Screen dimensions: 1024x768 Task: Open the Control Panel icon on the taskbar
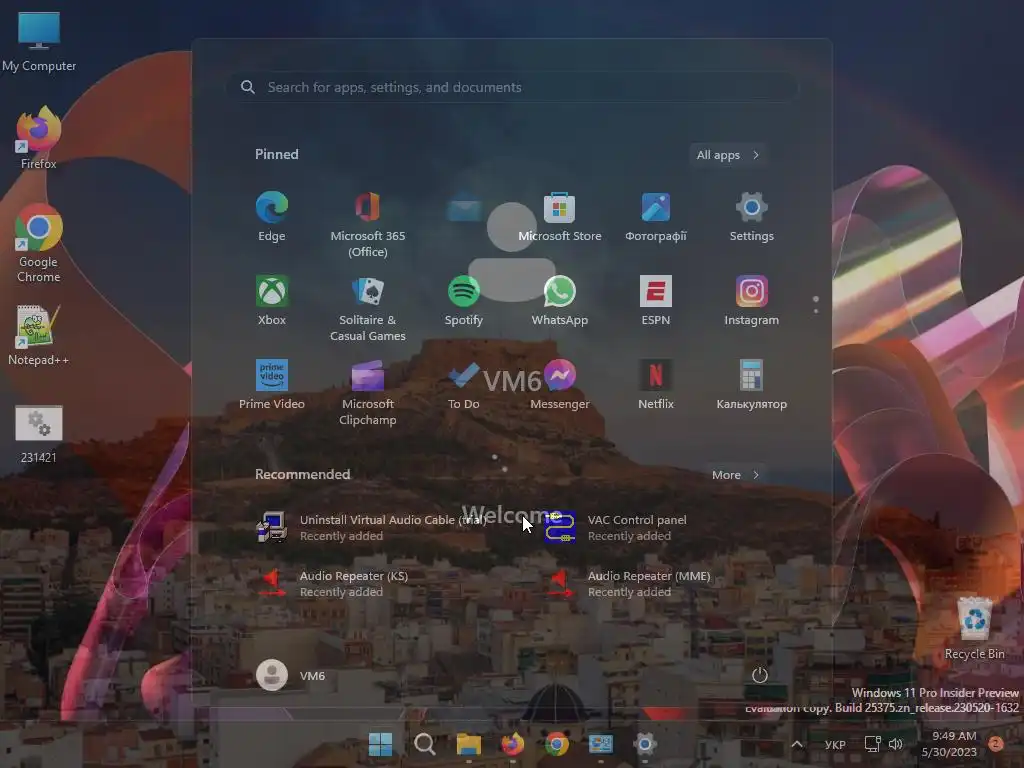tap(601, 744)
